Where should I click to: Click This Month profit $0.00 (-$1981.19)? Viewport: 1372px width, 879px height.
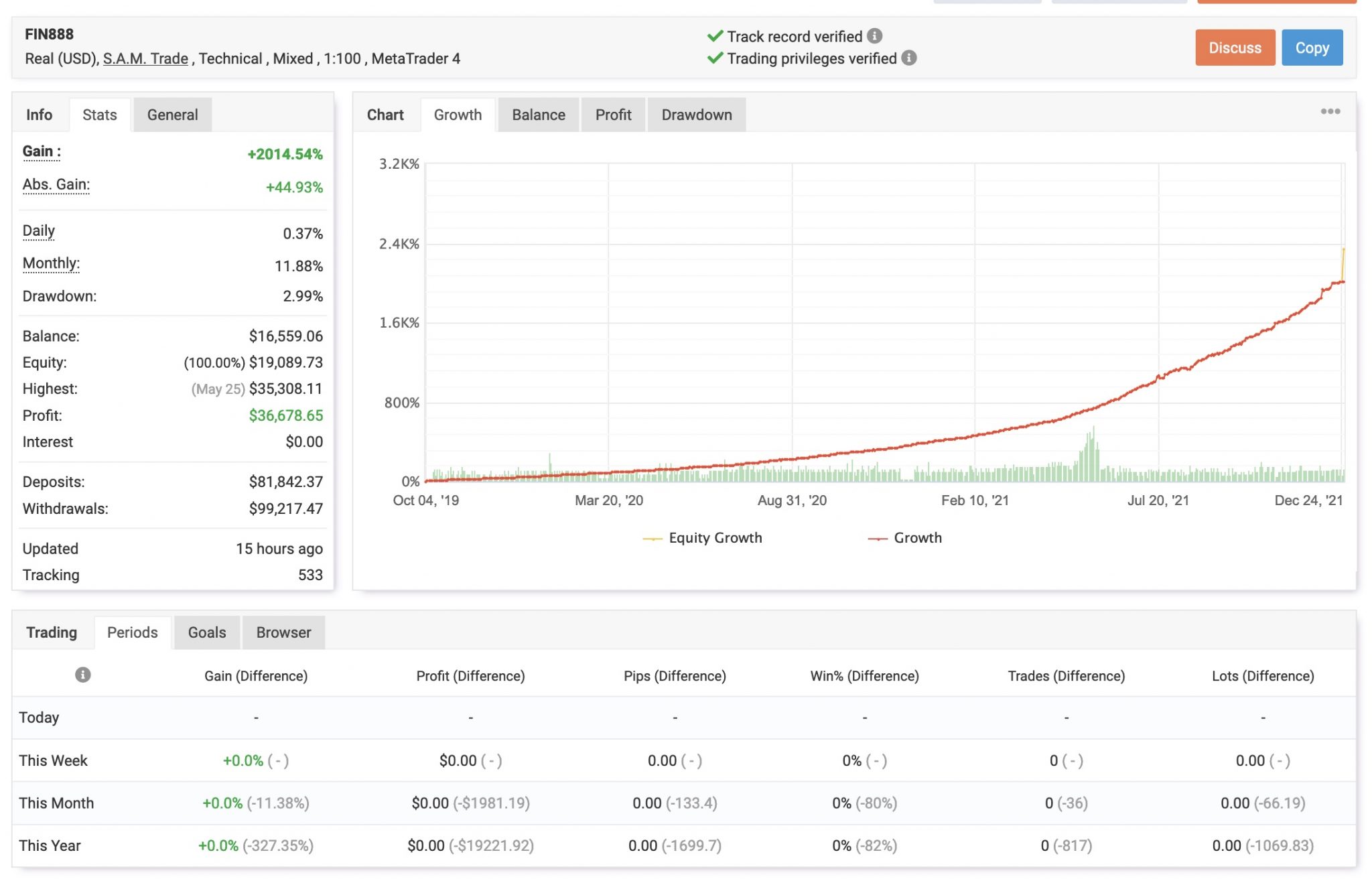click(470, 803)
